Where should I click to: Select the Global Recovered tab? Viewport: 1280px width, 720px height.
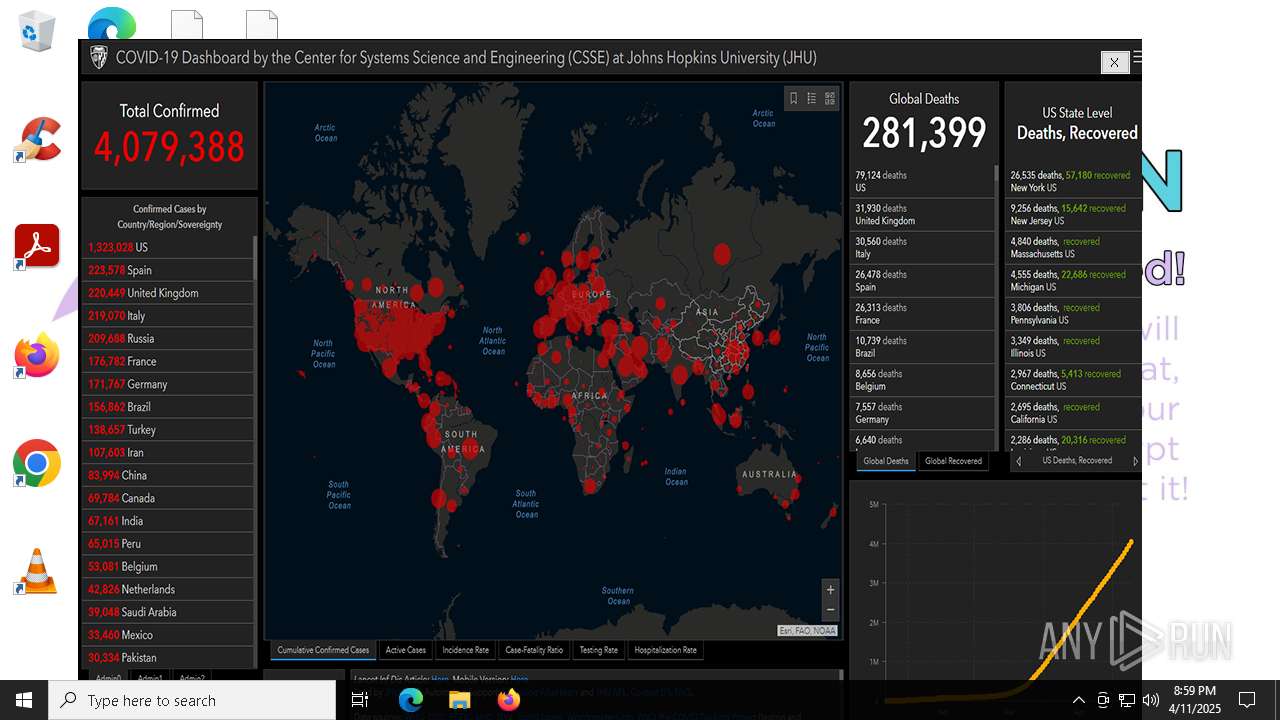click(x=953, y=461)
